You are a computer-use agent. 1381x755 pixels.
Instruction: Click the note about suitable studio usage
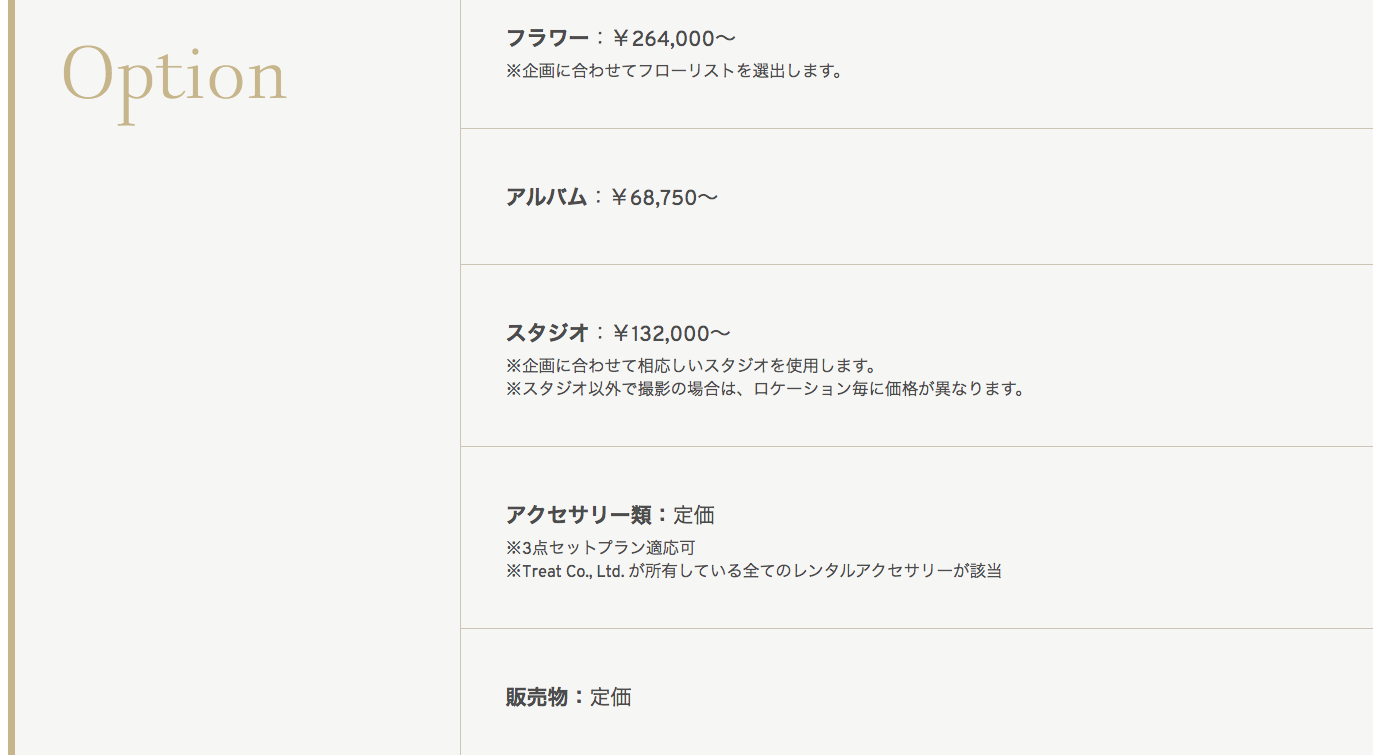691,365
